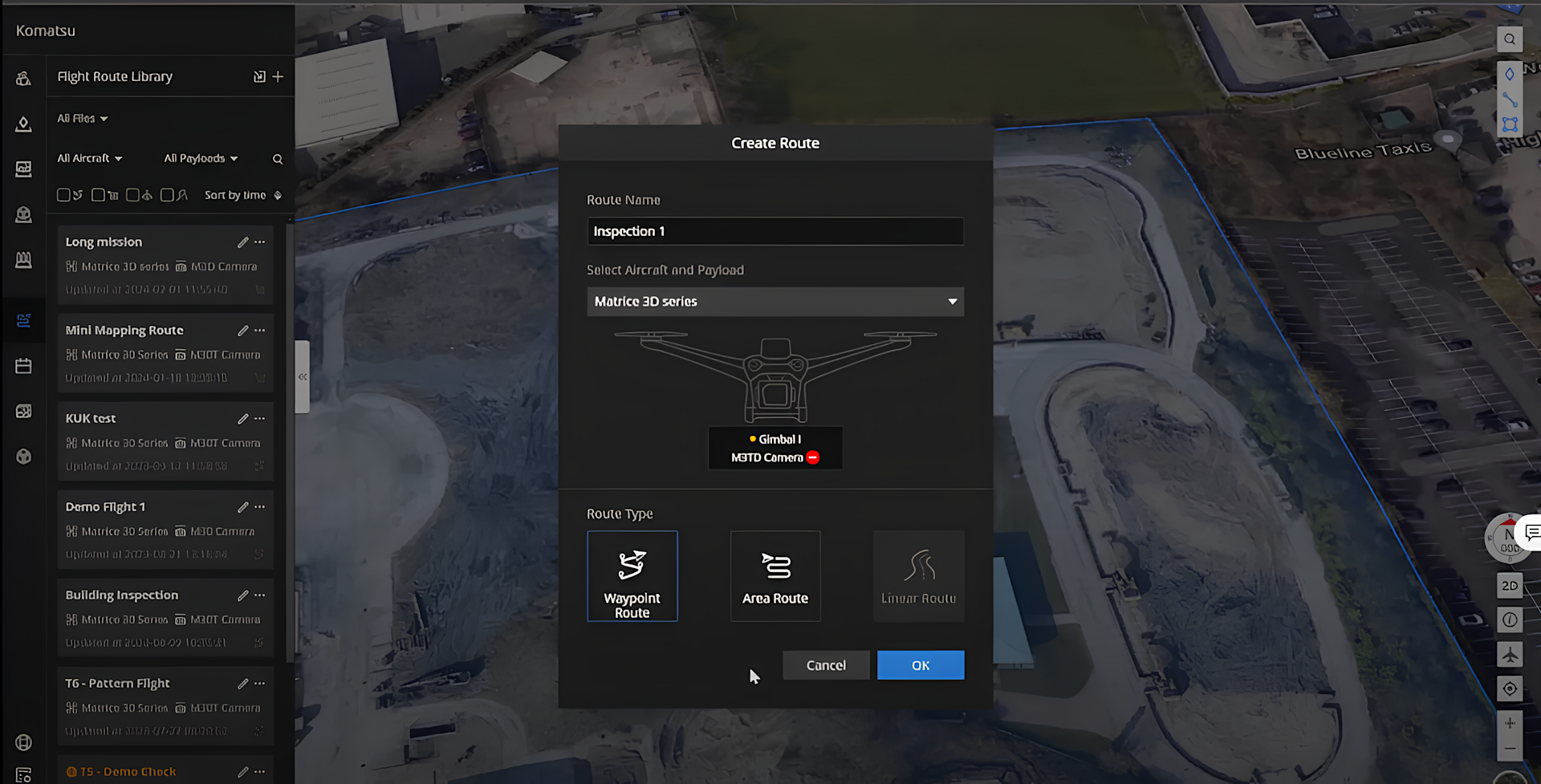Select the polygon area map tool
This screenshot has height=784, width=1541.
[1510, 124]
